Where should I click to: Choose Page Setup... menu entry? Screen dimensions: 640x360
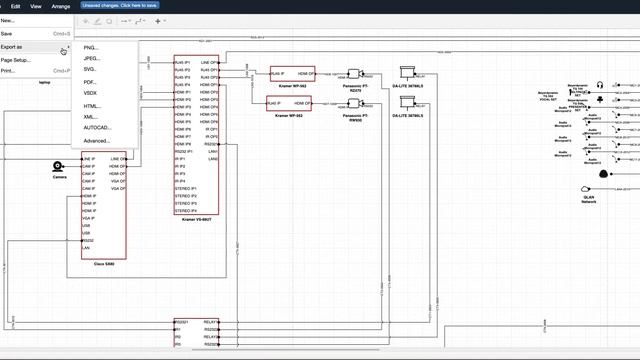click(36, 60)
